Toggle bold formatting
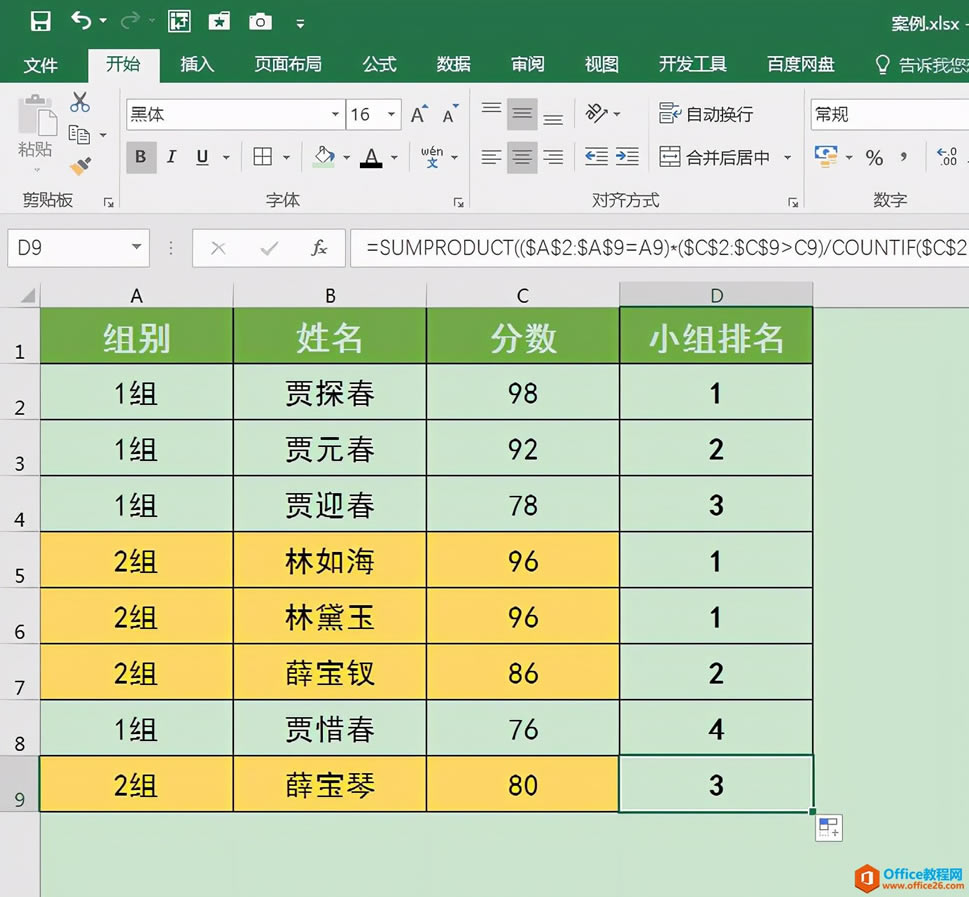 tap(141, 157)
